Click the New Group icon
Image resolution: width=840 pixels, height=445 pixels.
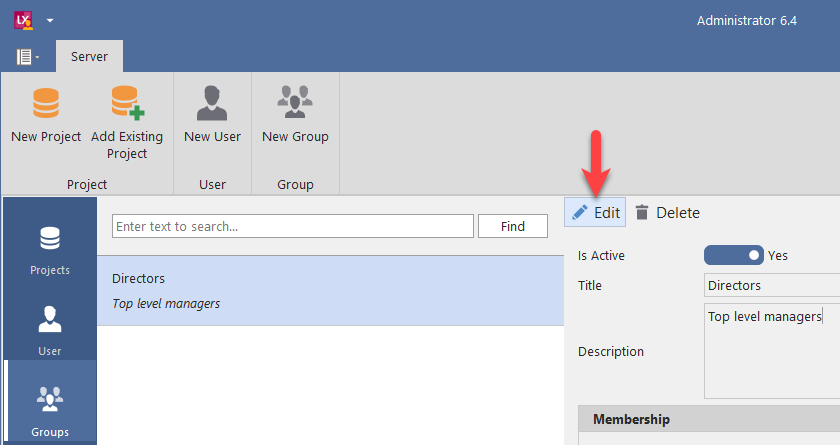click(x=295, y=103)
